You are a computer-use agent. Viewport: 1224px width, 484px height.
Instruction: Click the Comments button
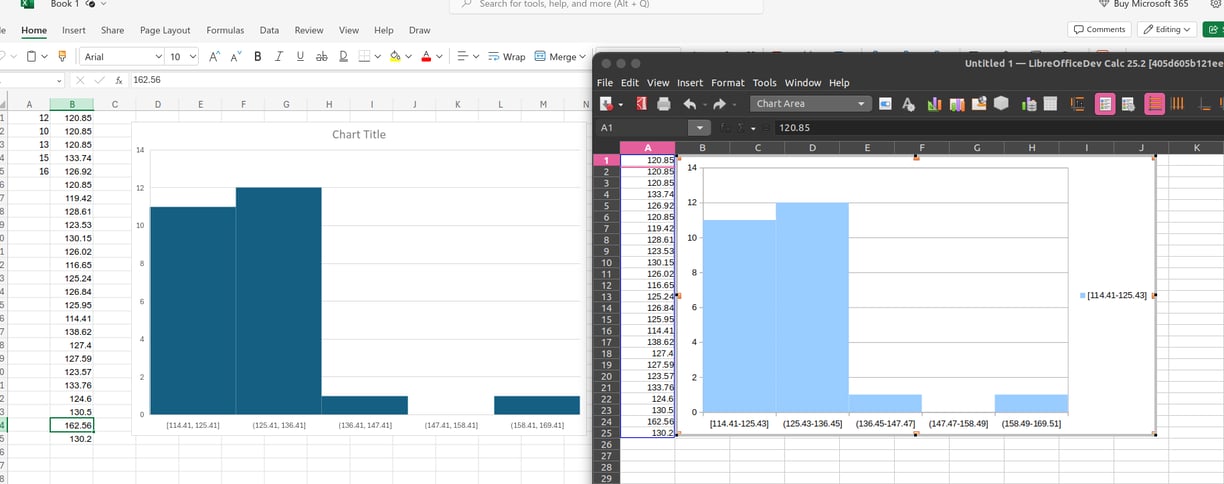[1099, 29]
